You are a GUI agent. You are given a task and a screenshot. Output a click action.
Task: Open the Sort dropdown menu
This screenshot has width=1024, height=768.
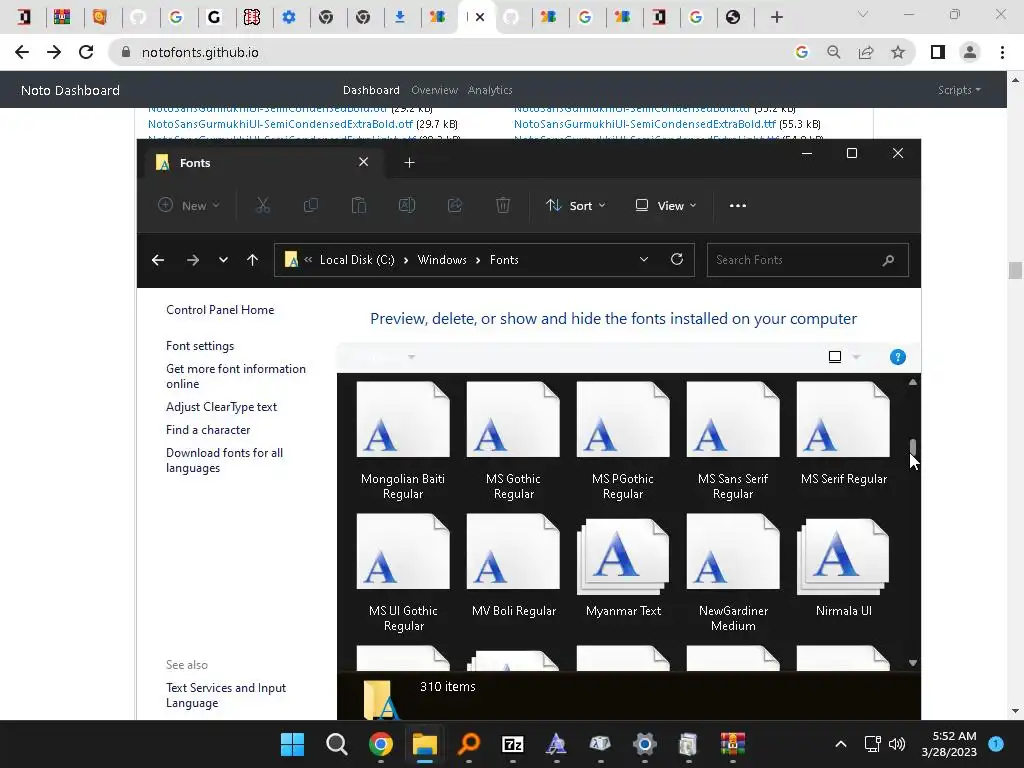pyautogui.click(x=576, y=206)
